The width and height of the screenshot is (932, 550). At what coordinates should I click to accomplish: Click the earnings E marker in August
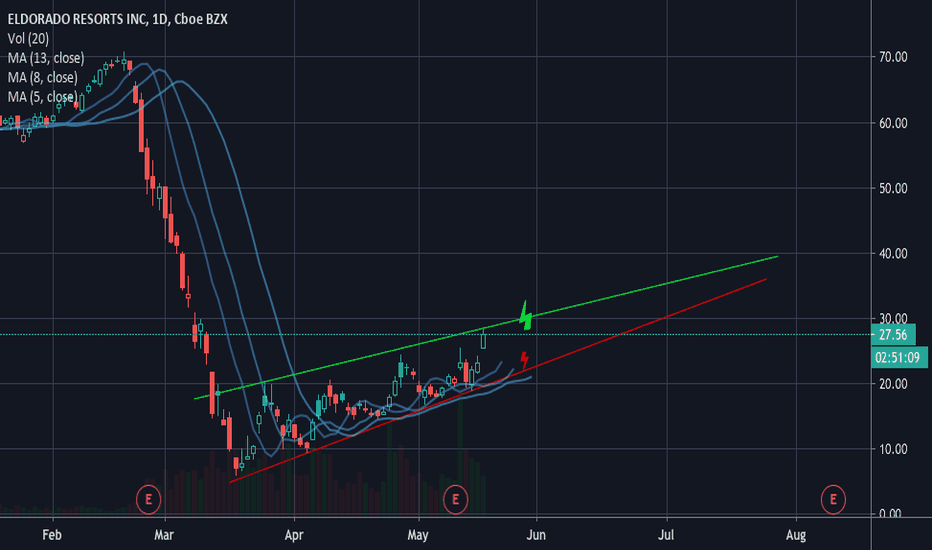click(833, 499)
